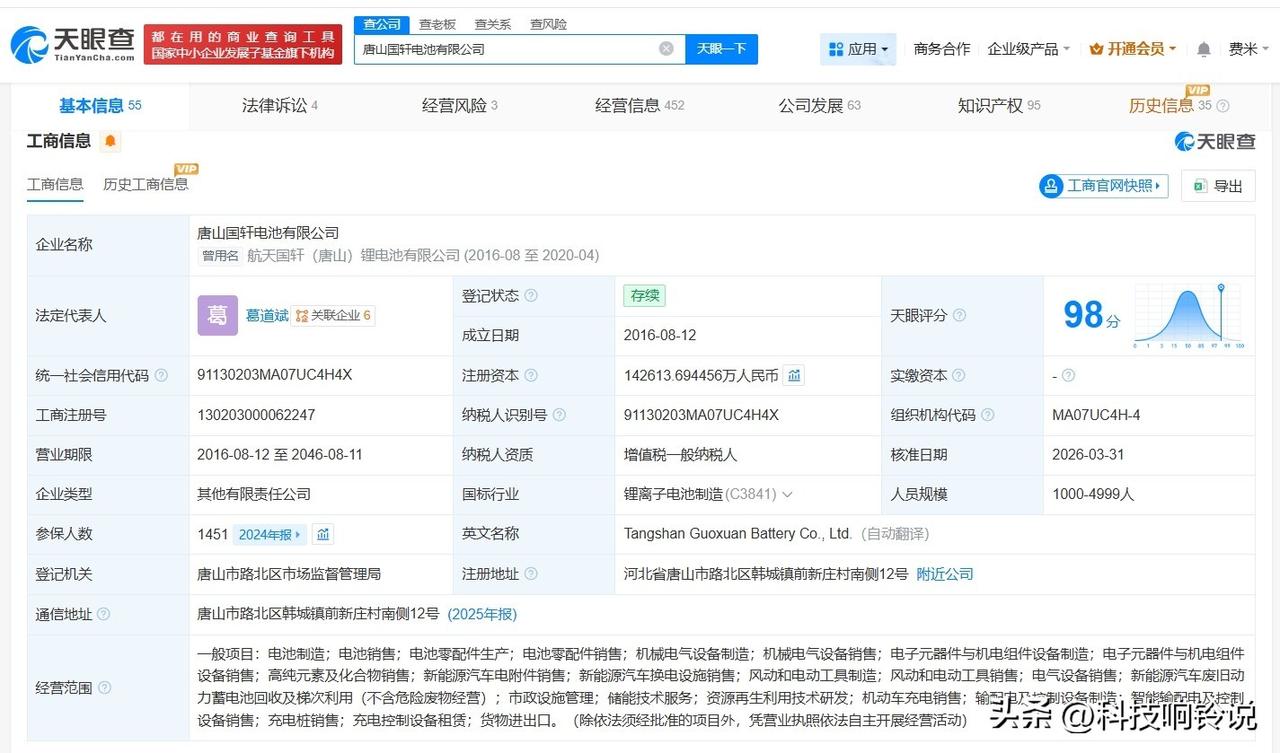The width and height of the screenshot is (1280, 753).
Task: Open the 商务合作 link
Action: pos(942,49)
